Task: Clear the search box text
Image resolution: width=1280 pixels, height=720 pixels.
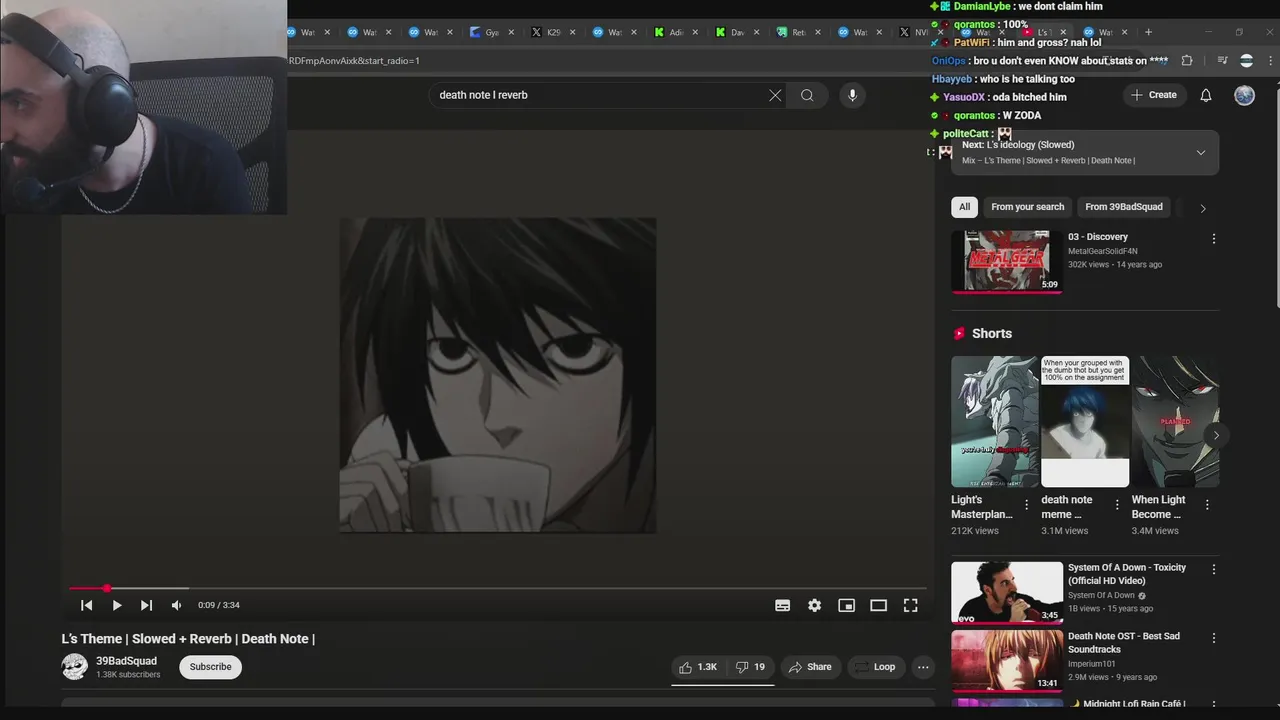Action: pos(775,95)
